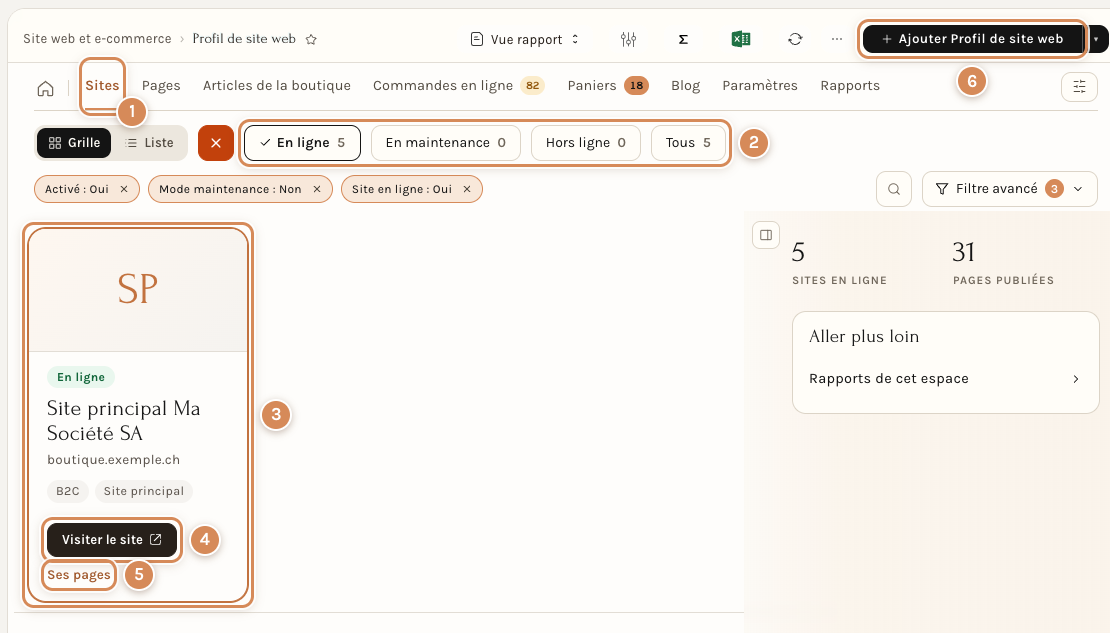Go to 'Articles de la boutique' tab
The width and height of the screenshot is (1110, 633).
pos(277,86)
